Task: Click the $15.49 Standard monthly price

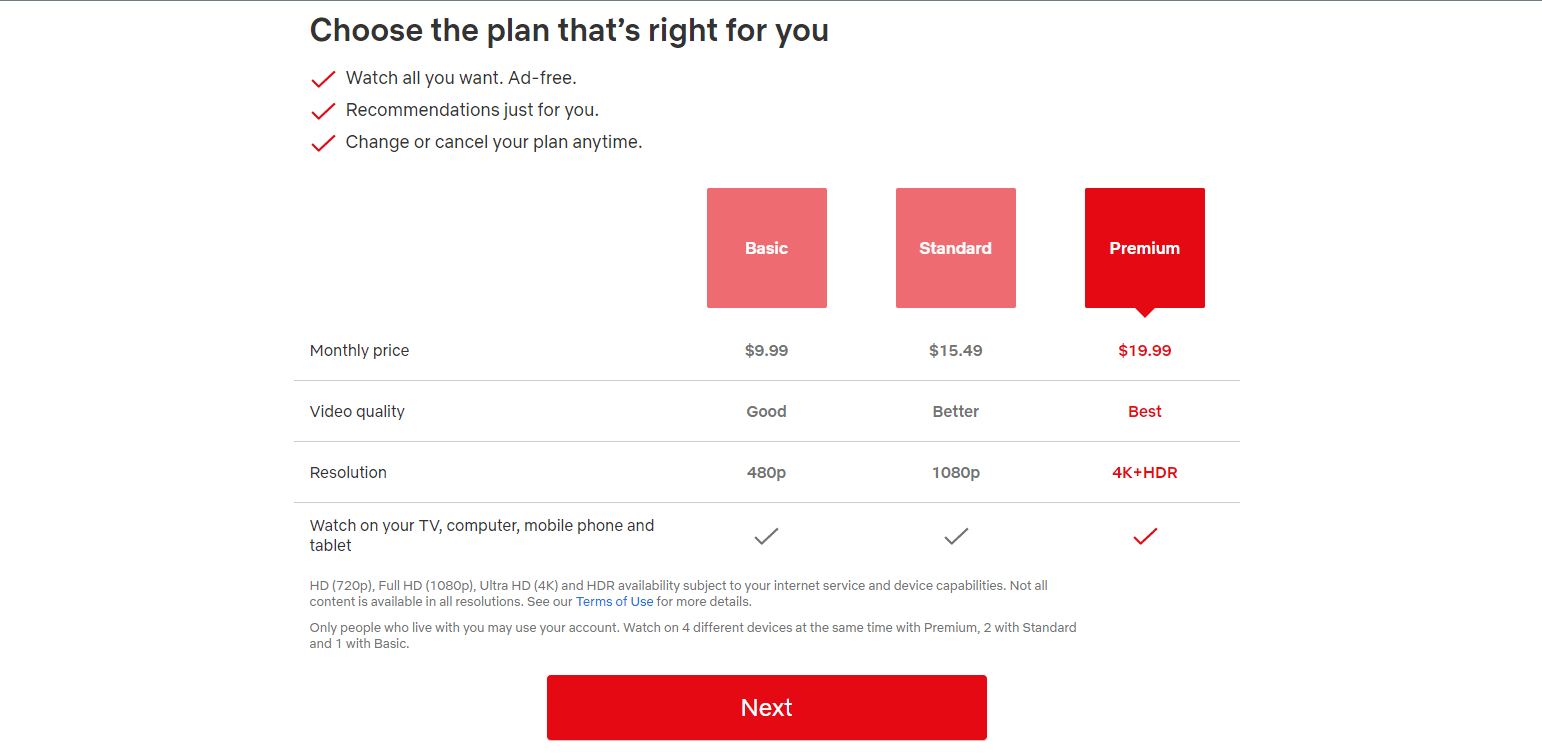Action: 956,351
